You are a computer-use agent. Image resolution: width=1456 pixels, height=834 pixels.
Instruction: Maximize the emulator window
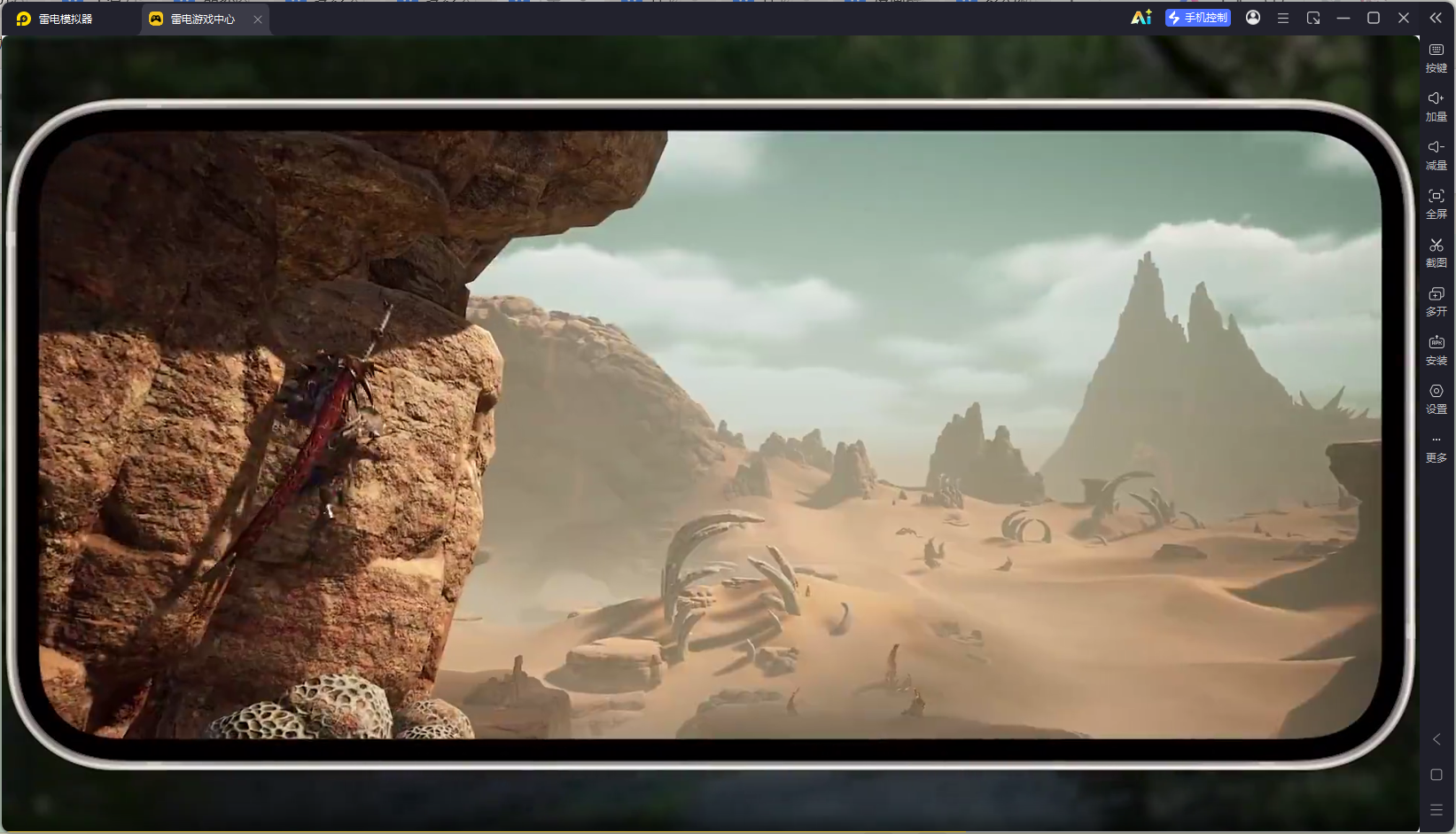coord(1374,18)
